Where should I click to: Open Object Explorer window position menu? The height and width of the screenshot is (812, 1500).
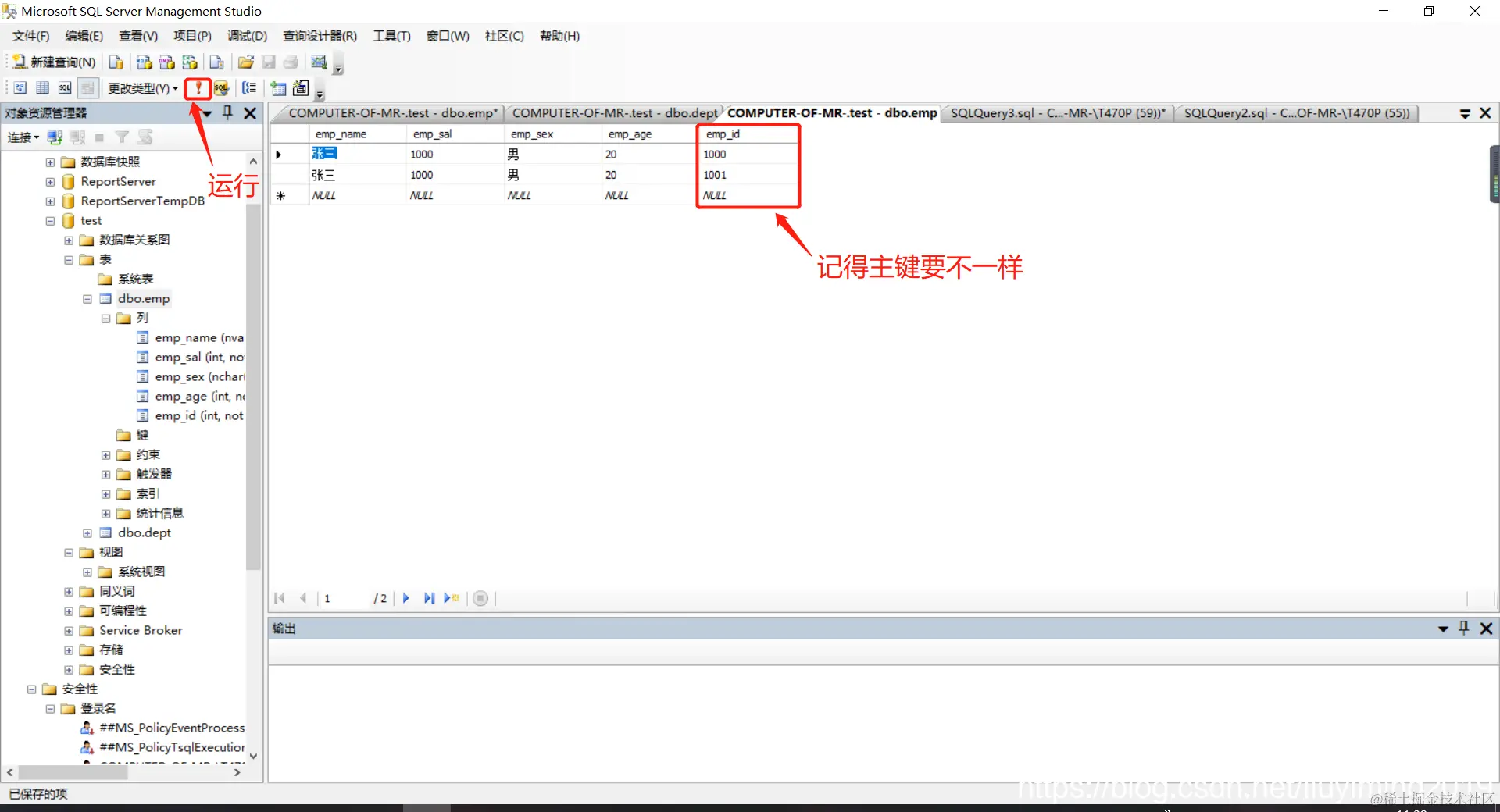(207, 113)
